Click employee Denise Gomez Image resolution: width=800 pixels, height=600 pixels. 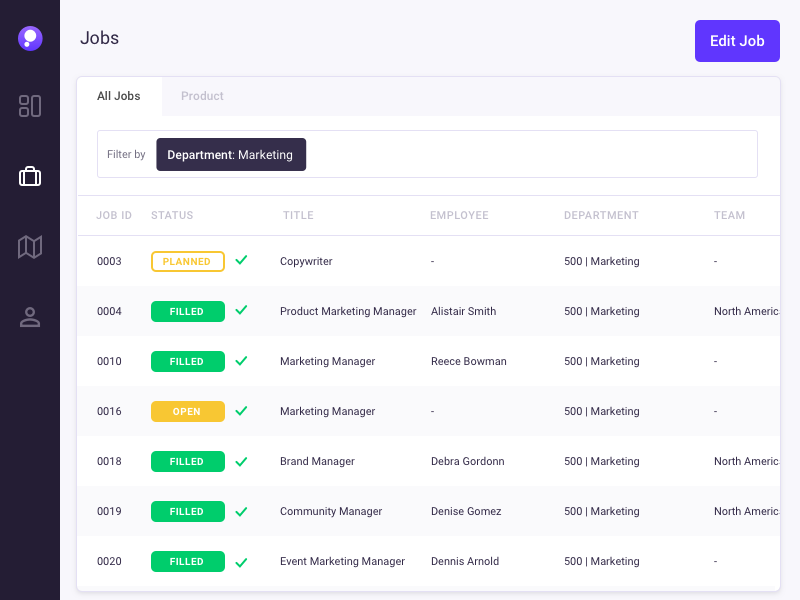point(466,511)
